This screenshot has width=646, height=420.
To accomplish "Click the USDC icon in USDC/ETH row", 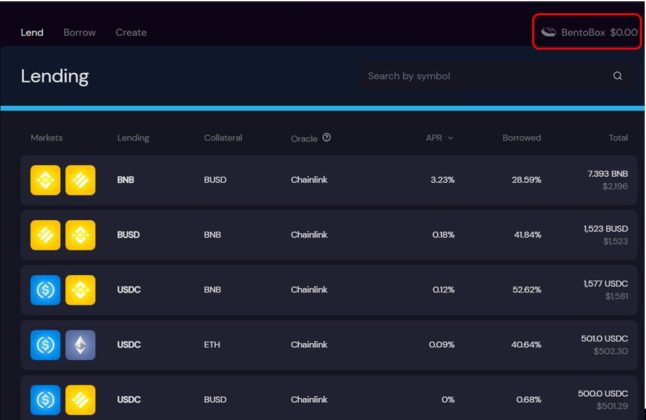I will (45, 345).
